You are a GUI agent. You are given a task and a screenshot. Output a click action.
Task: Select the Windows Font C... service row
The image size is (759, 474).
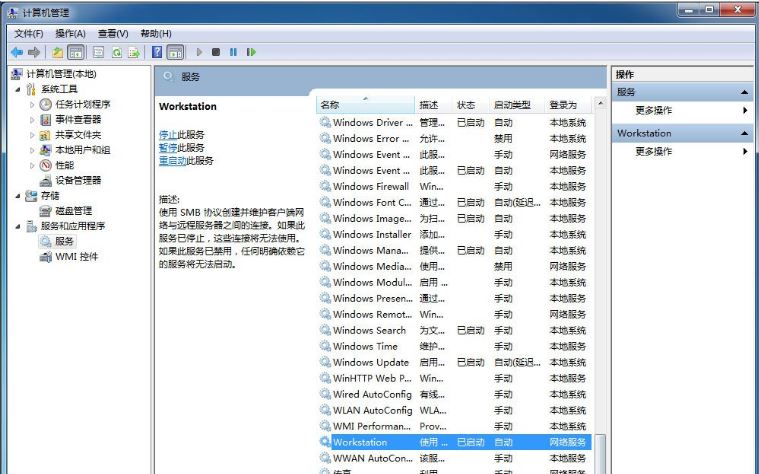point(454,202)
